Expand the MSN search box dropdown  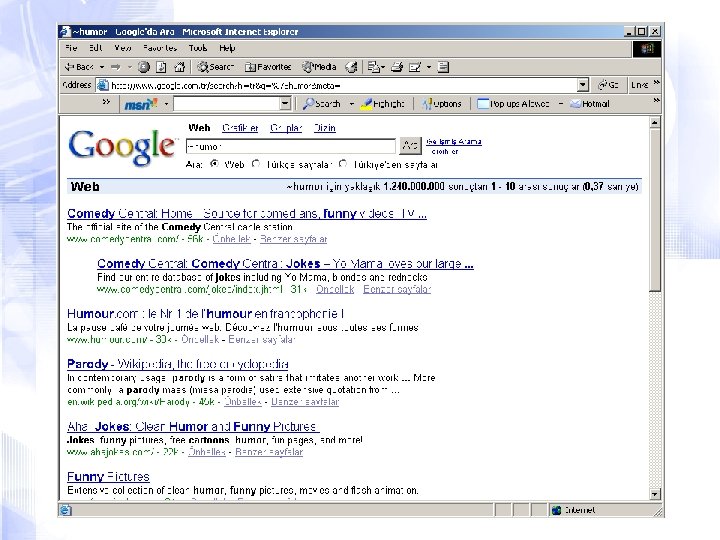pos(285,104)
